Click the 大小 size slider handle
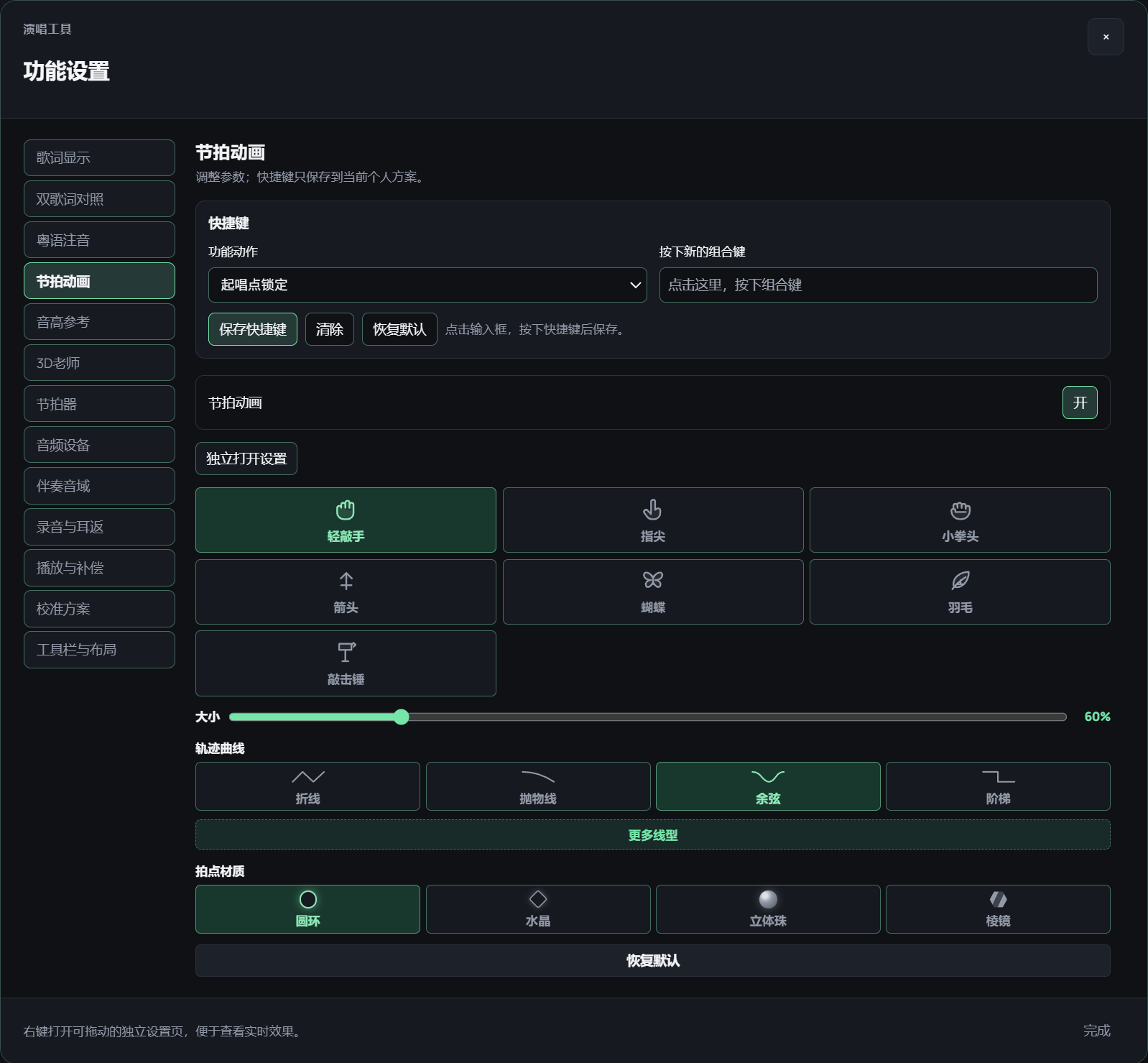The image size is (1148, 1063). (402, 717)
